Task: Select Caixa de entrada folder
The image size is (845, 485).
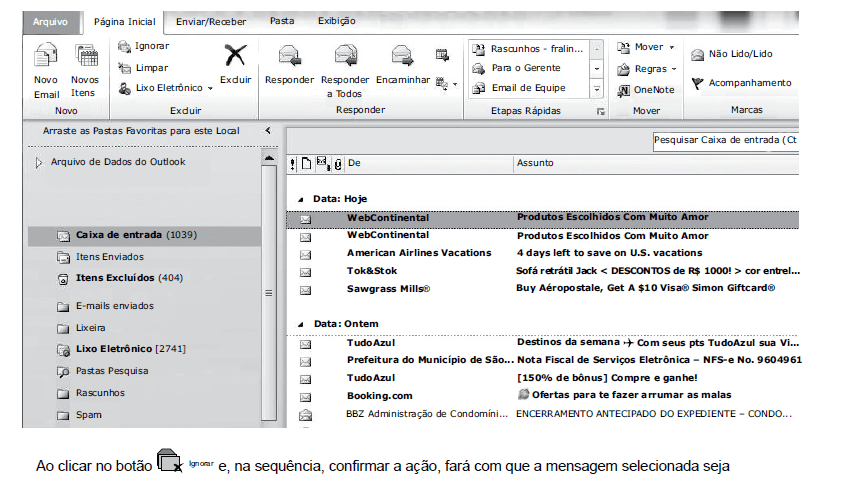Action: tap(144, 235)
